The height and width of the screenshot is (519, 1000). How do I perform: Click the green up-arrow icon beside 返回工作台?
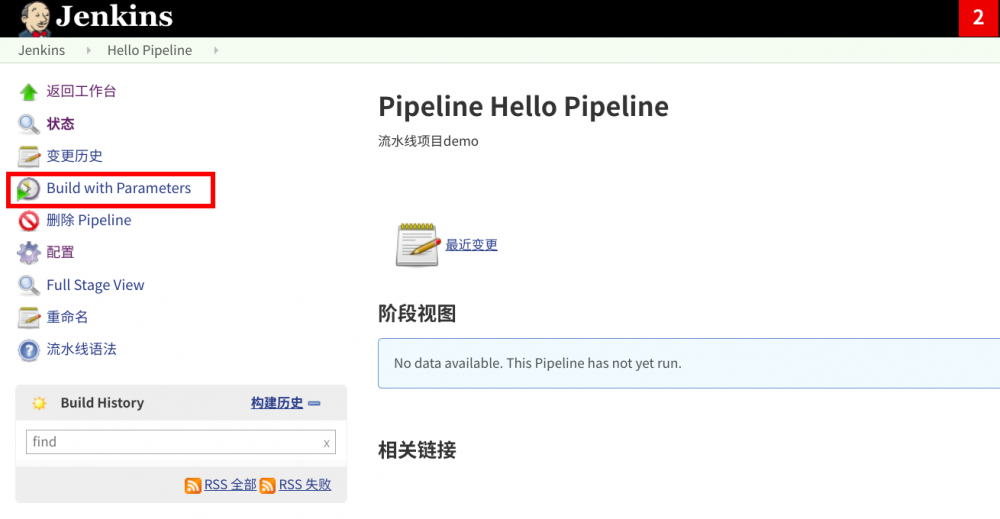(28, 92)
